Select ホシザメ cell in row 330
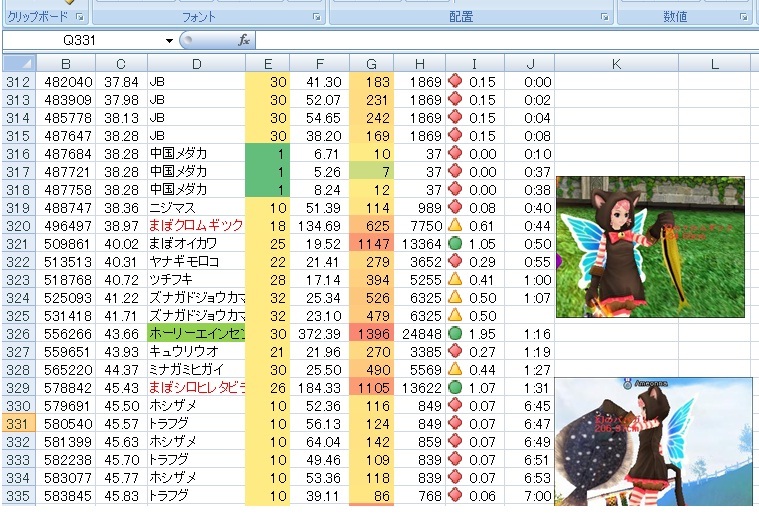Screen dimensions: 759x519 [x=197, y=406]
